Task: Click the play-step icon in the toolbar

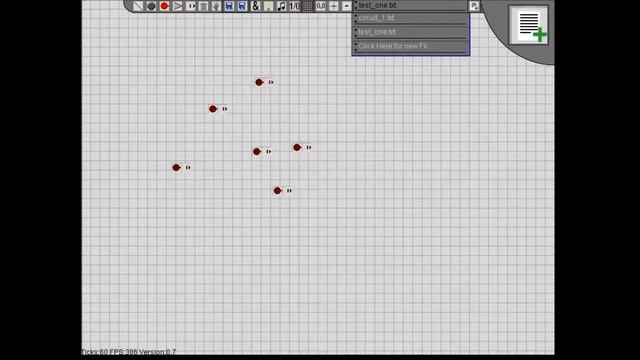Action: [191, 6]
